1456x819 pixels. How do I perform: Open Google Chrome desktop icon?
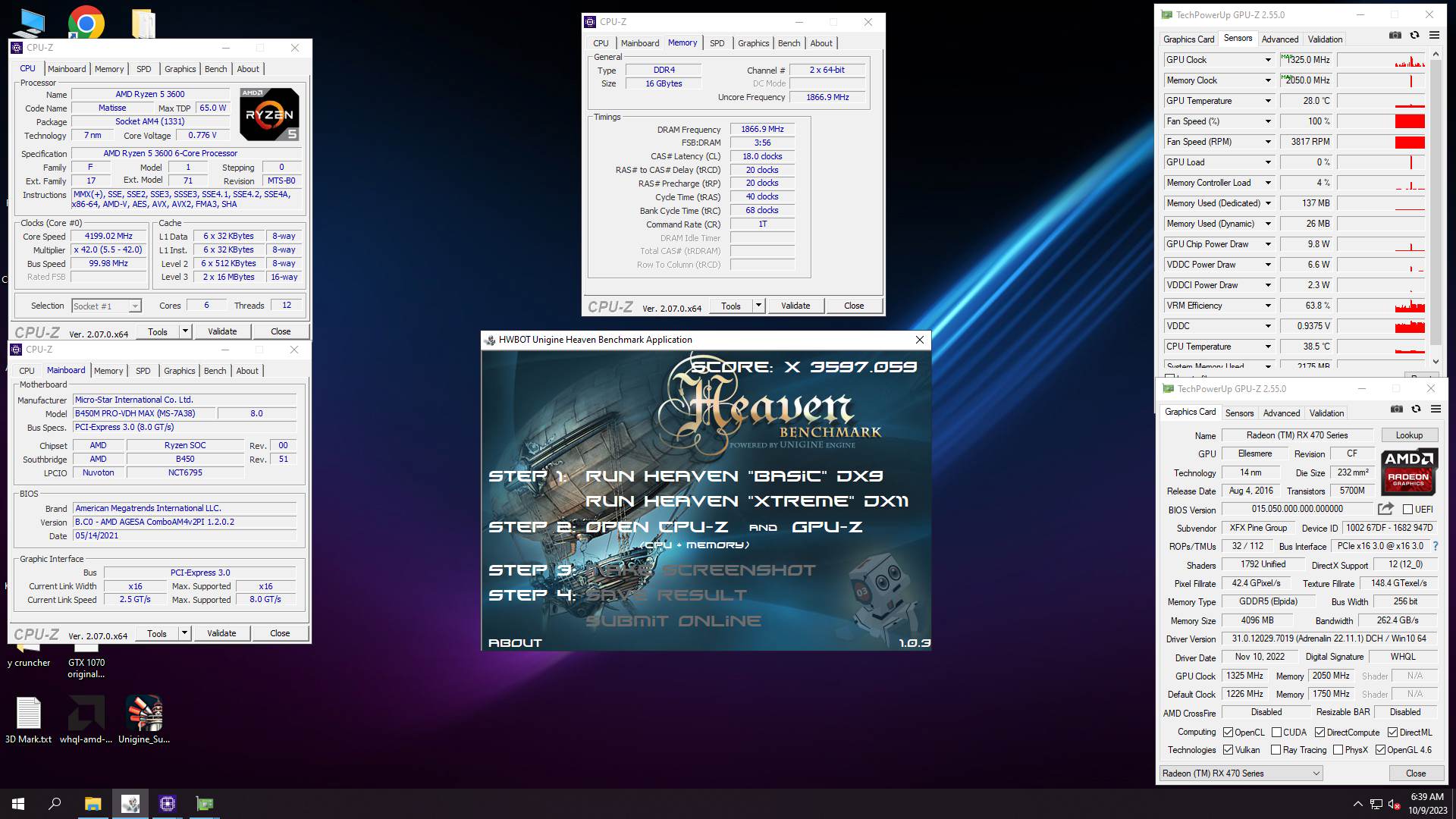coord(86,23)
